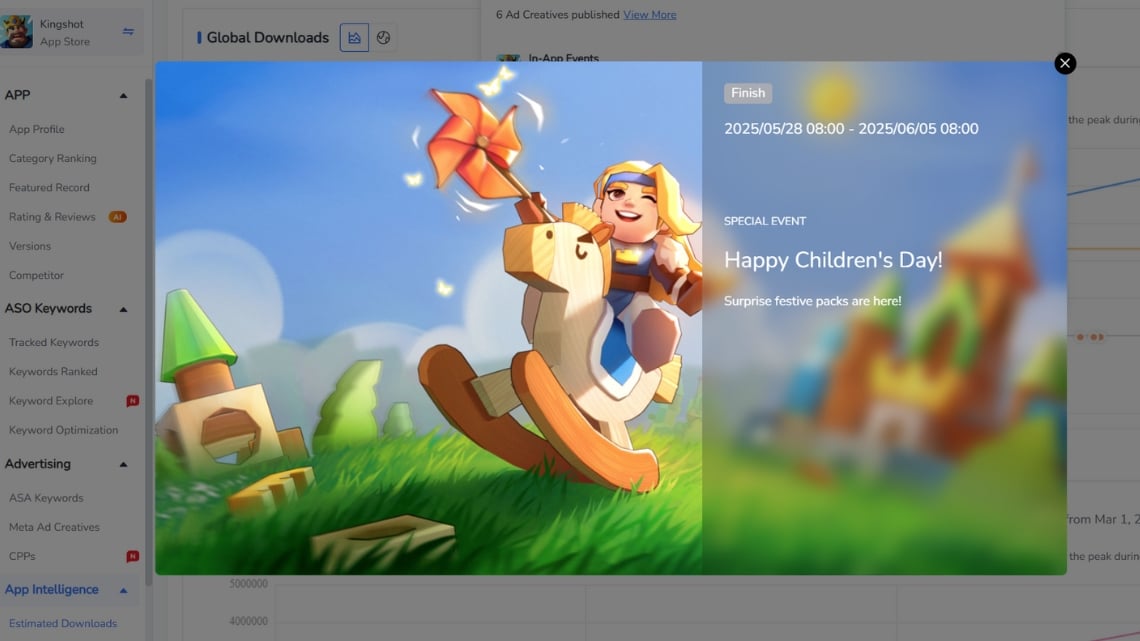1140x641 pixels.
Task: Open Competitor page
Action: [36, 275]
